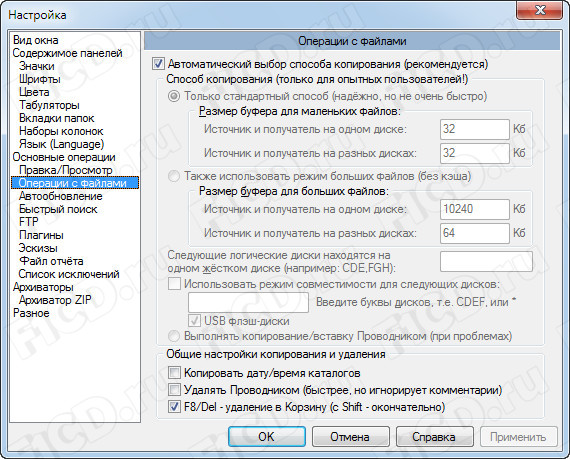This screenshot has width=570, height=459.
Task: Click the OK button
Action: tap(266, 436)
